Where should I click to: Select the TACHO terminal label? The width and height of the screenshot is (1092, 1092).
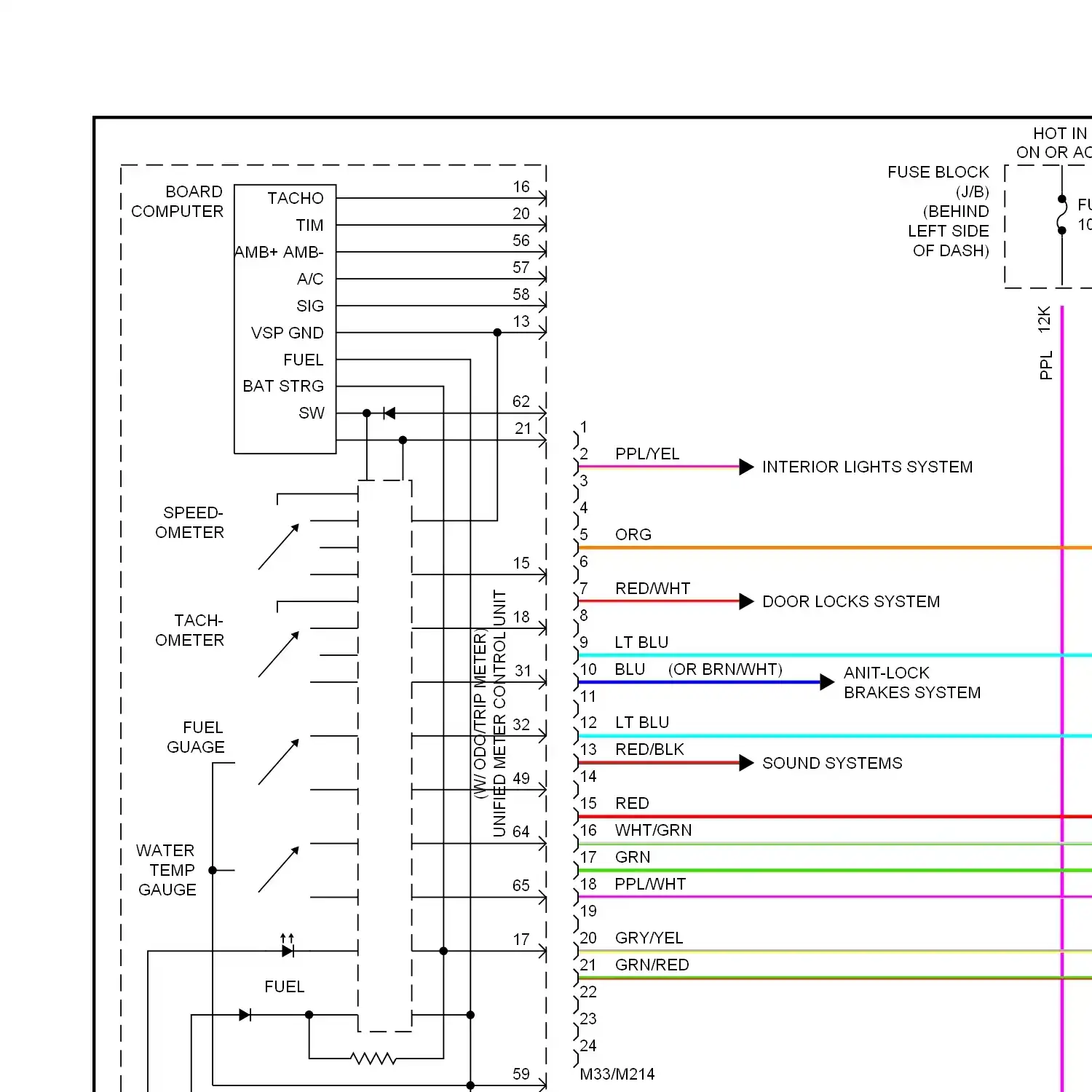click(x=295, y=198)
